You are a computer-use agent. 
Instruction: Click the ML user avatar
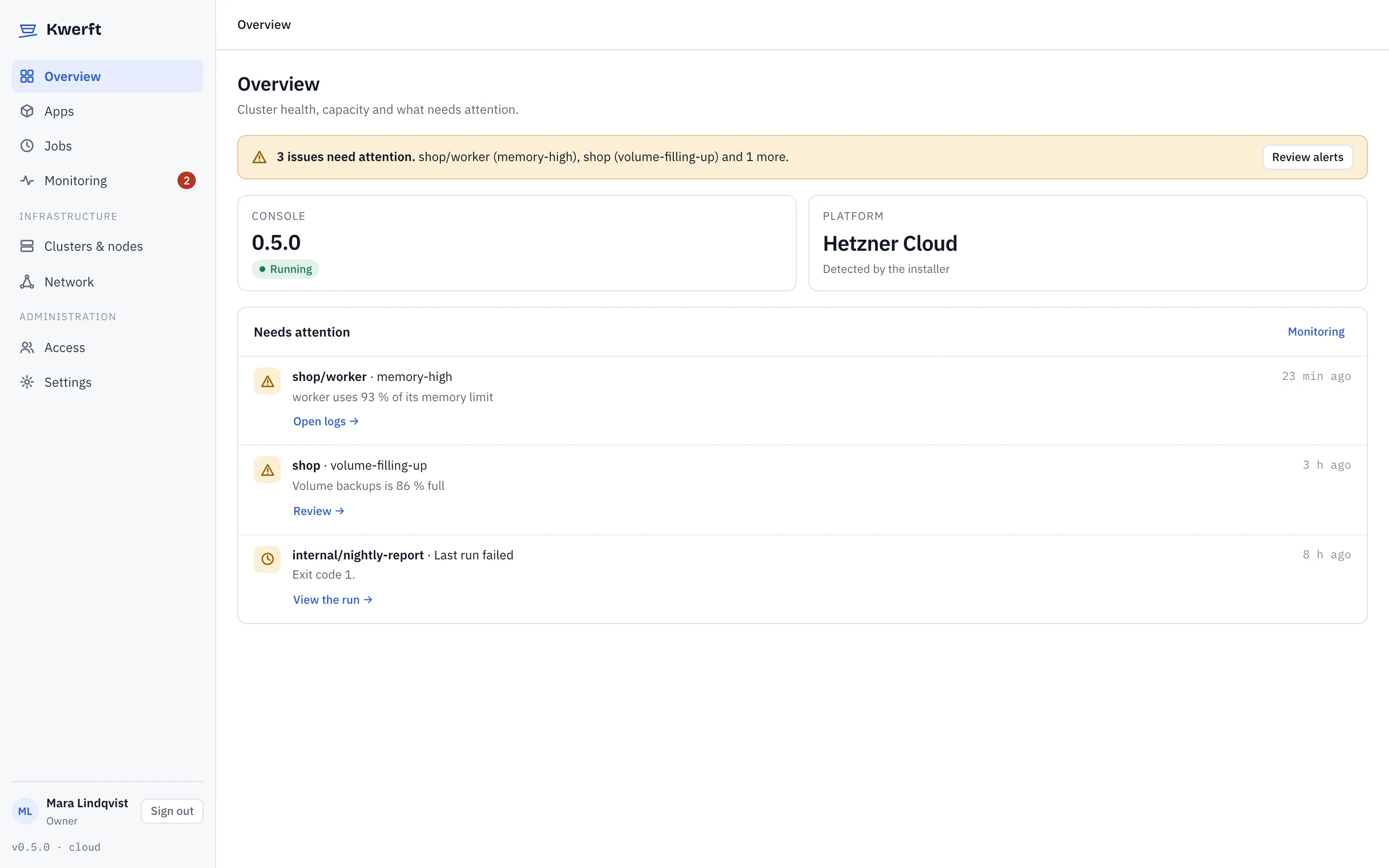click(x=25, y=811)
